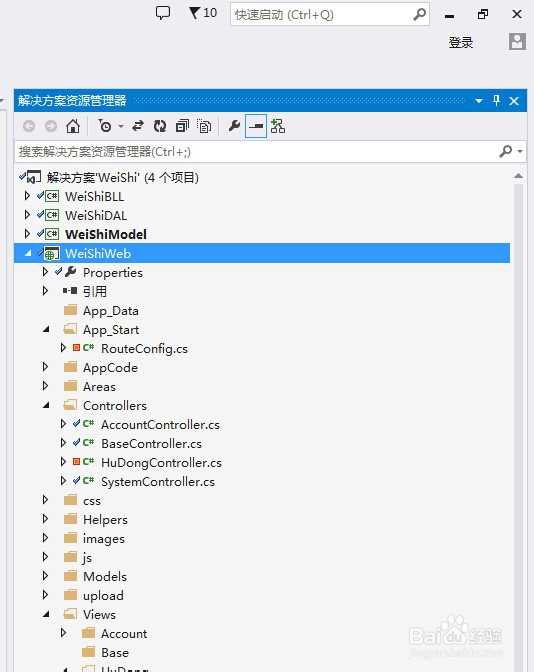Select the Base folder under Views
This screenshot has height=672, width=534.
(115, 653)
